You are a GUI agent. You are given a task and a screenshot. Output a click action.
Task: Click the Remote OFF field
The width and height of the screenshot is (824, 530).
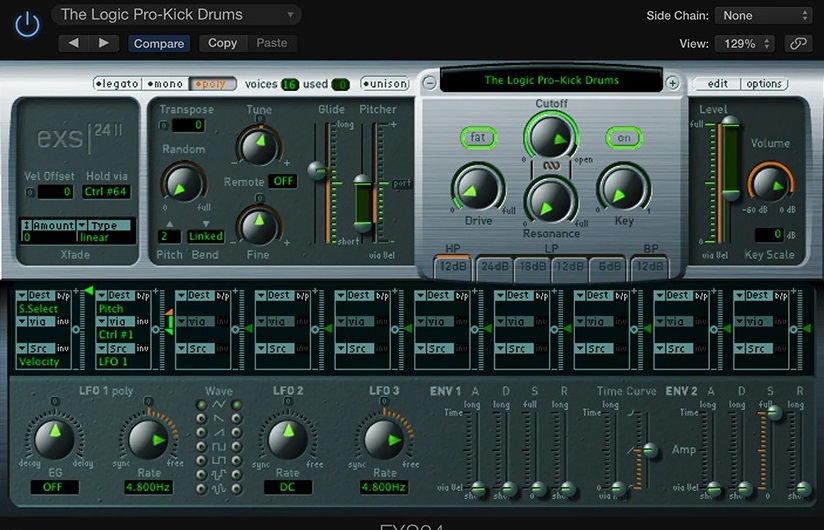click(x=283, y=181)
